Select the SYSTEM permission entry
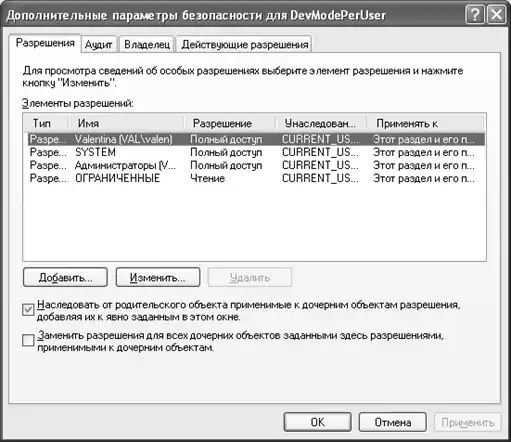Viewport: 511px width, 442px height. pyautogui.click(x=256, y=152)
